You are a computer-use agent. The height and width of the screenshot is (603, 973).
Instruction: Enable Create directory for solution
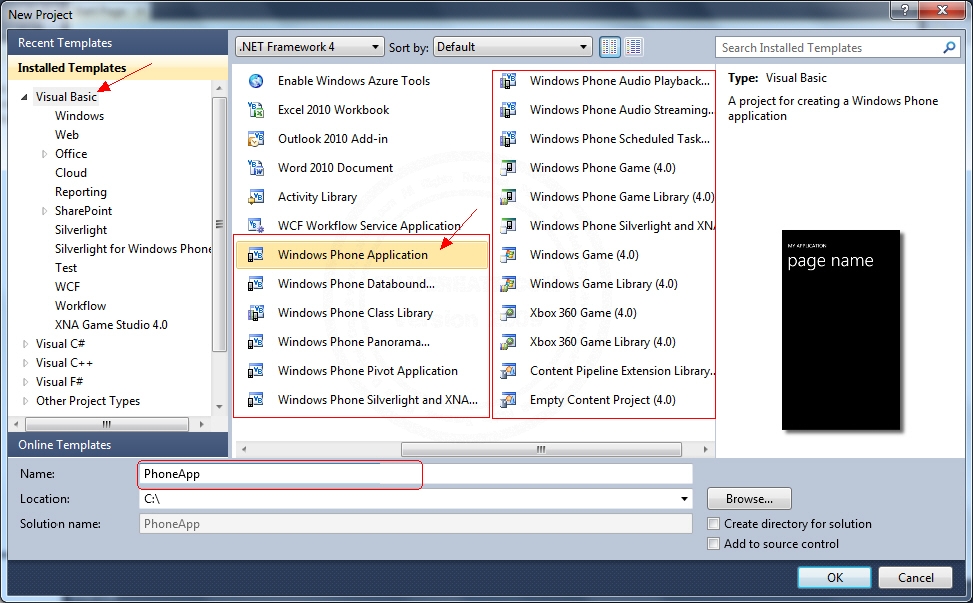714,524
